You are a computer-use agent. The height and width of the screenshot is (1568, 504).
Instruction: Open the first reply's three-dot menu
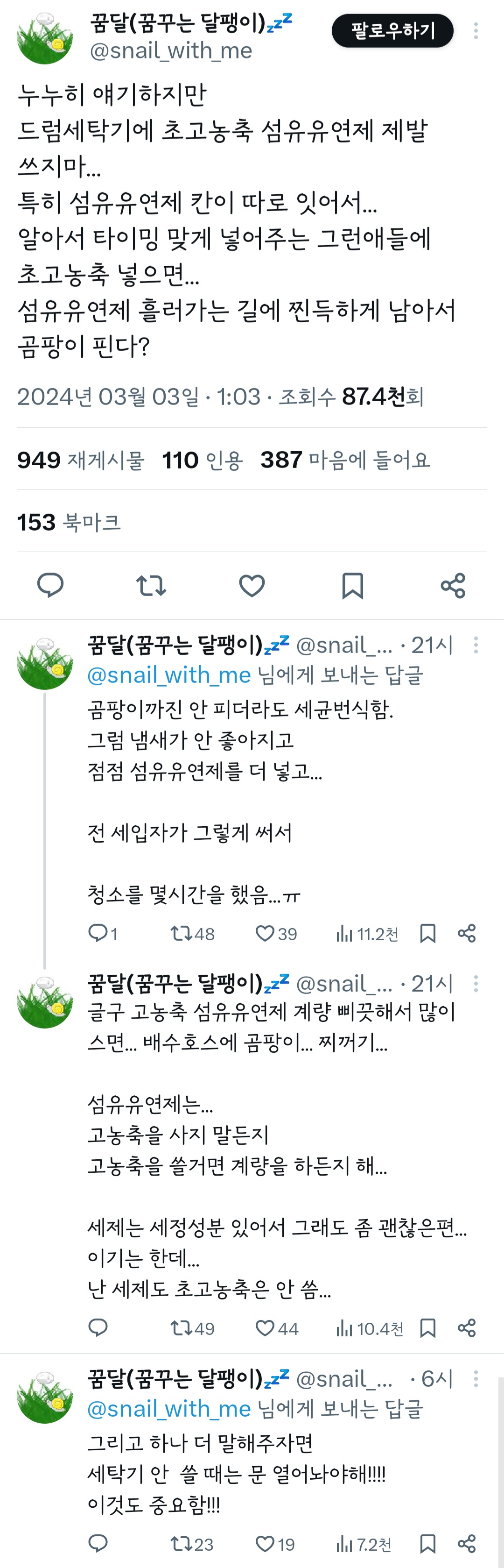pos(476,645)
